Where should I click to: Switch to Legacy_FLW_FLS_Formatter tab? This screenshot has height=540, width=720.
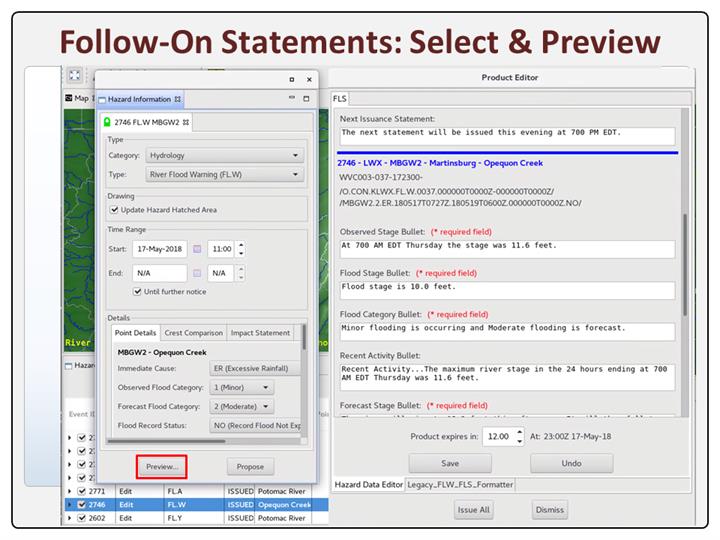point(460,484)
